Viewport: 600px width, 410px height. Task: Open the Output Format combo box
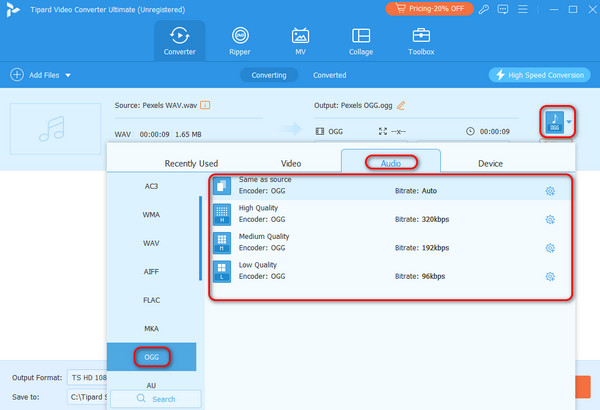87,377
